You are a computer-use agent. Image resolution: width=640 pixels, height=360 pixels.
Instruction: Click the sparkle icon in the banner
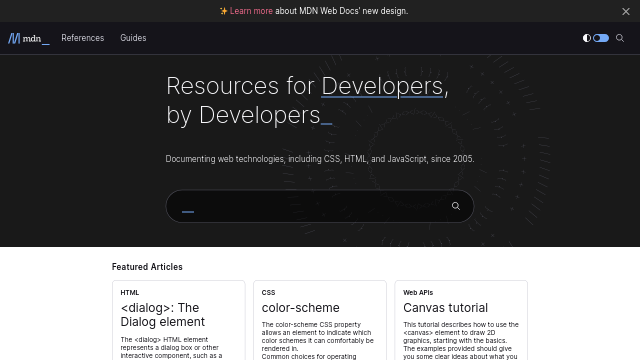(x=223, y=11)
